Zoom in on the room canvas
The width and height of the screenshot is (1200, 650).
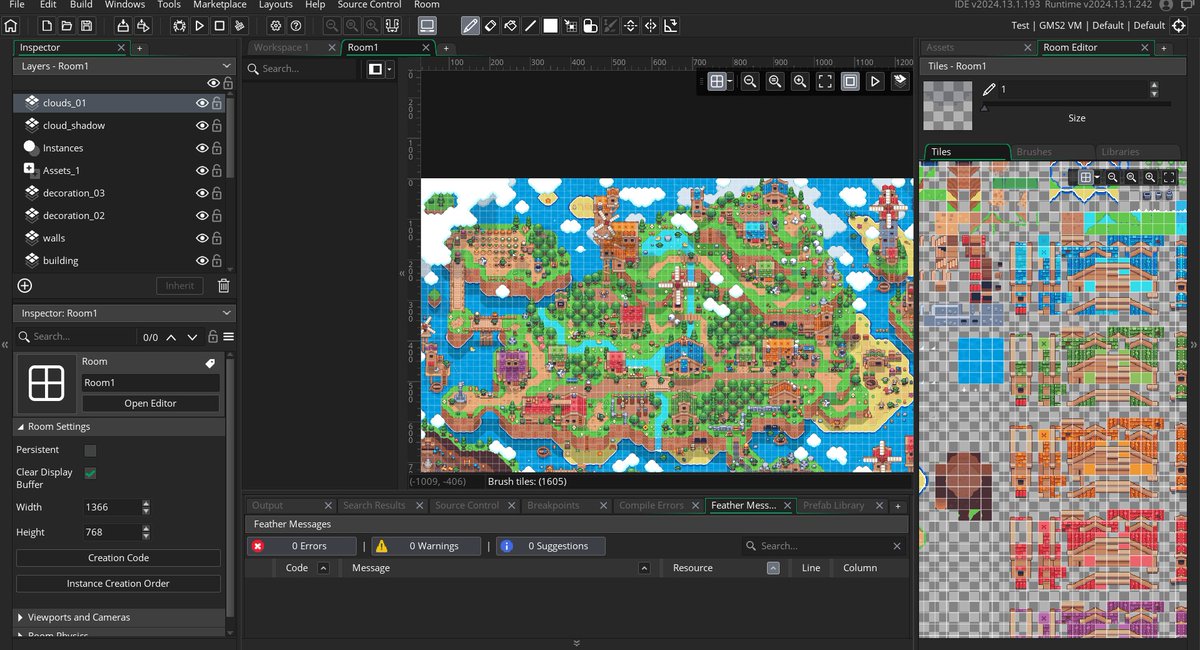coord(800,81)
